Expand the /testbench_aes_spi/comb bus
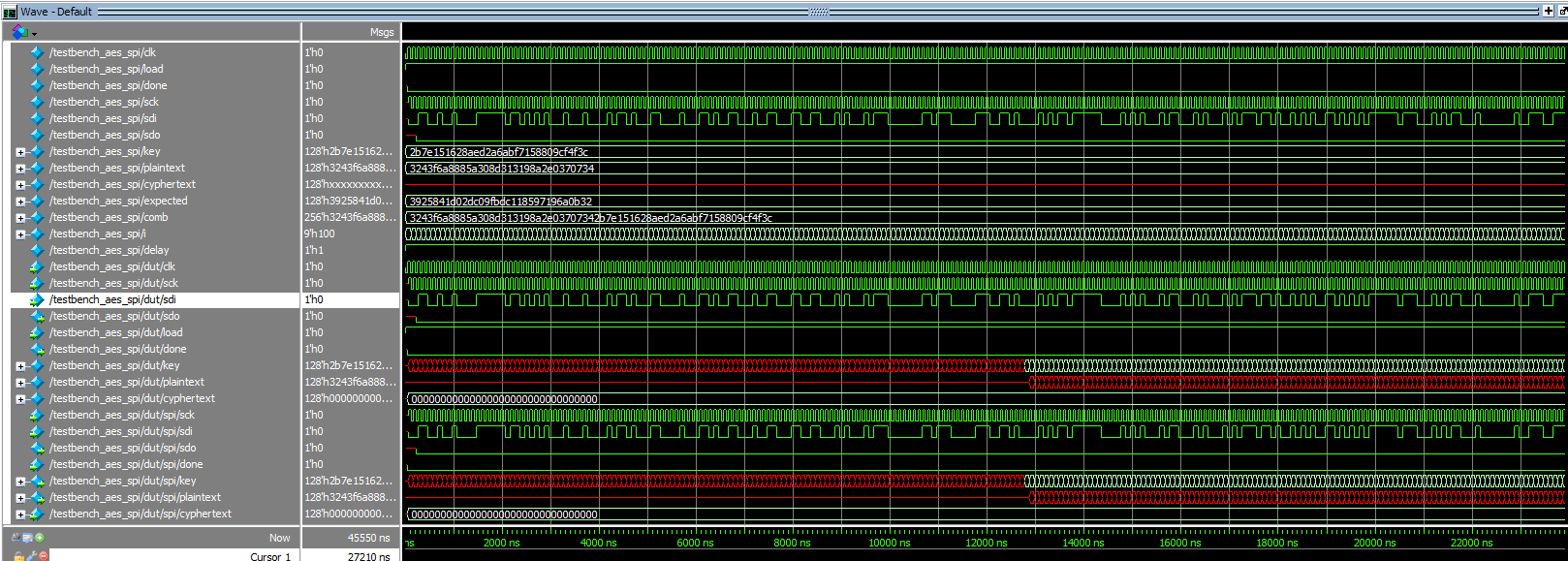The height and width of the screenshot is (561, 1568). [20, 218]
